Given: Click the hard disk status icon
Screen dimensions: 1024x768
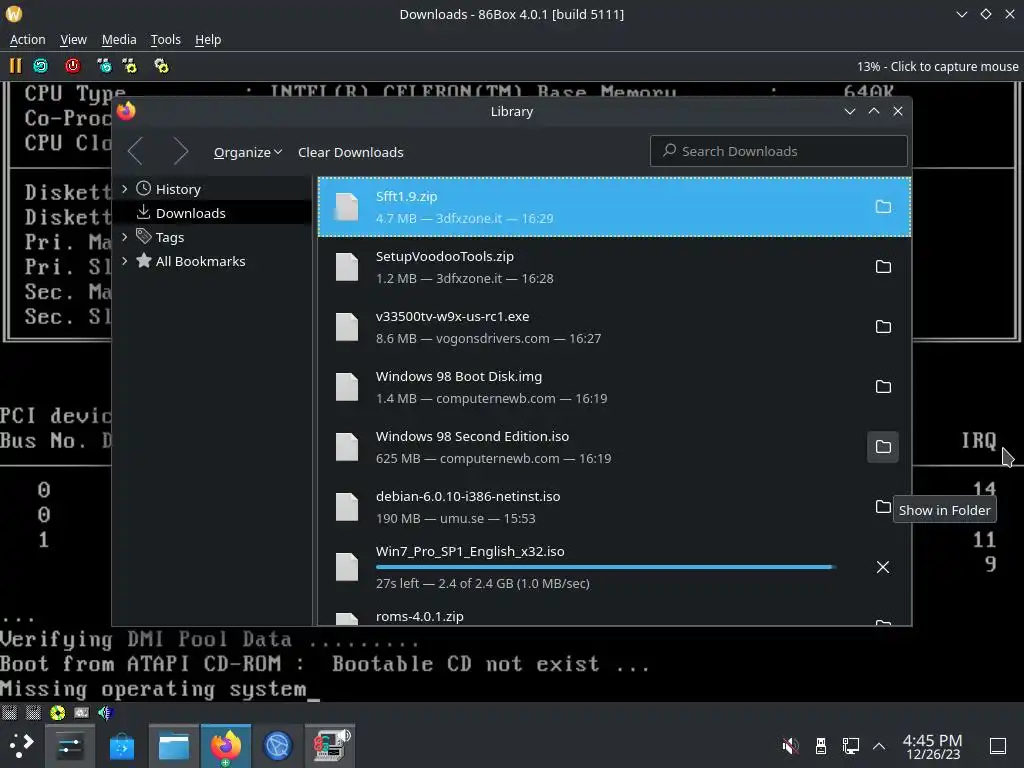Looking at the screenshot, I should pyautogui.click(x=82, y=712).
